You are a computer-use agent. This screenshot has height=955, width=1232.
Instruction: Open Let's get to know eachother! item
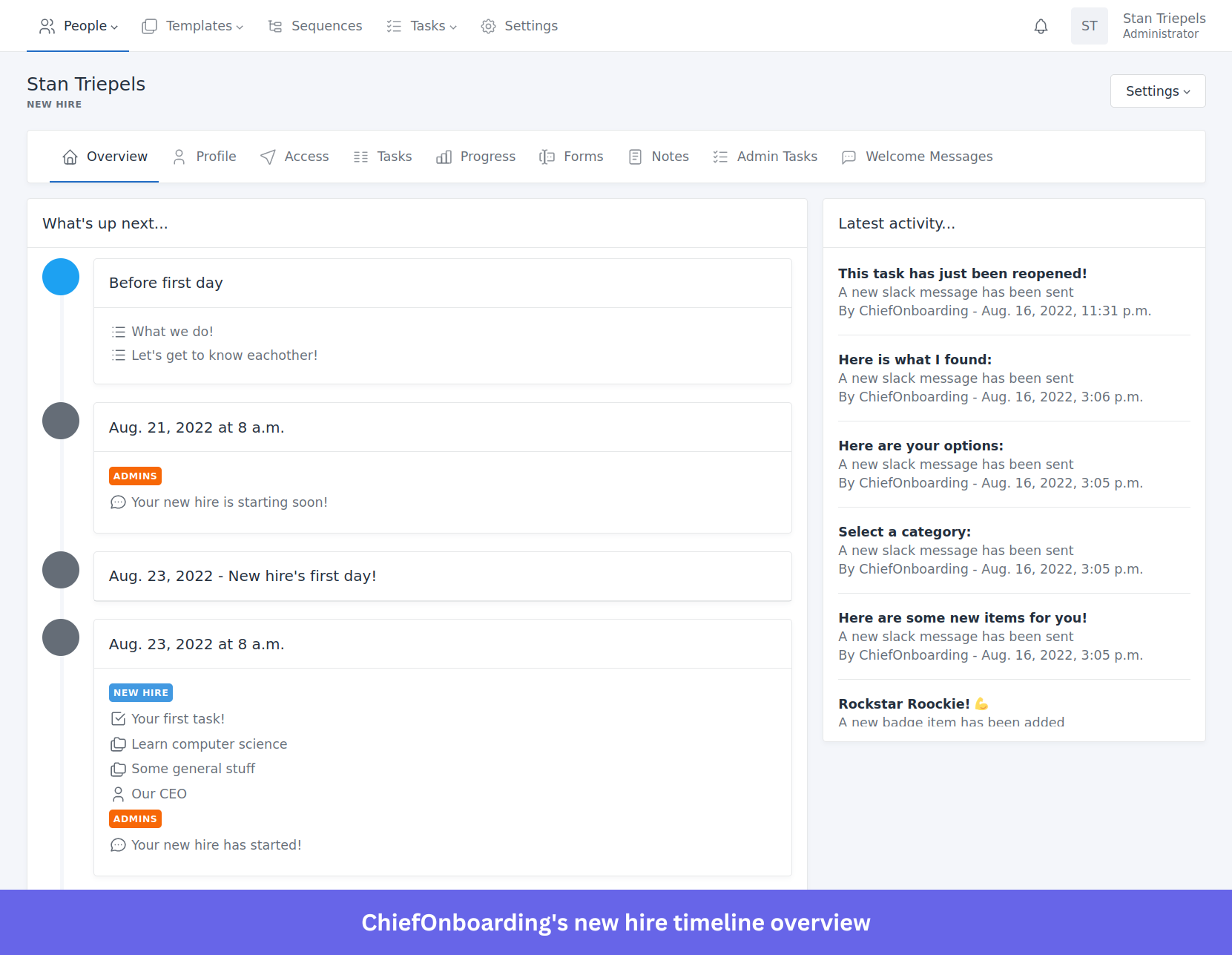click(x=224, y=355)
